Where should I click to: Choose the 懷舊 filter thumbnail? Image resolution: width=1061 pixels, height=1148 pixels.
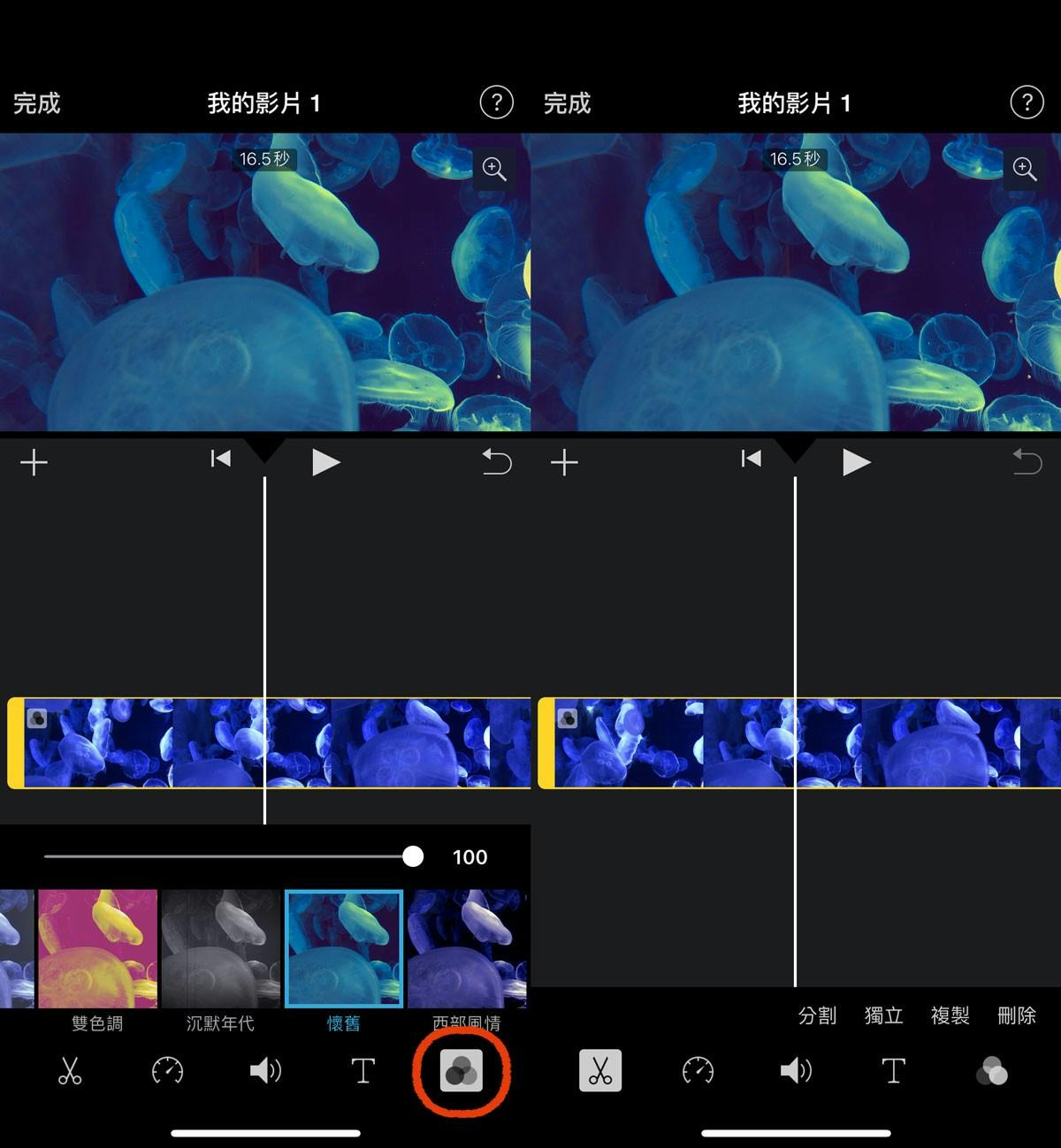pyautogui.click(x=344, y=949)
